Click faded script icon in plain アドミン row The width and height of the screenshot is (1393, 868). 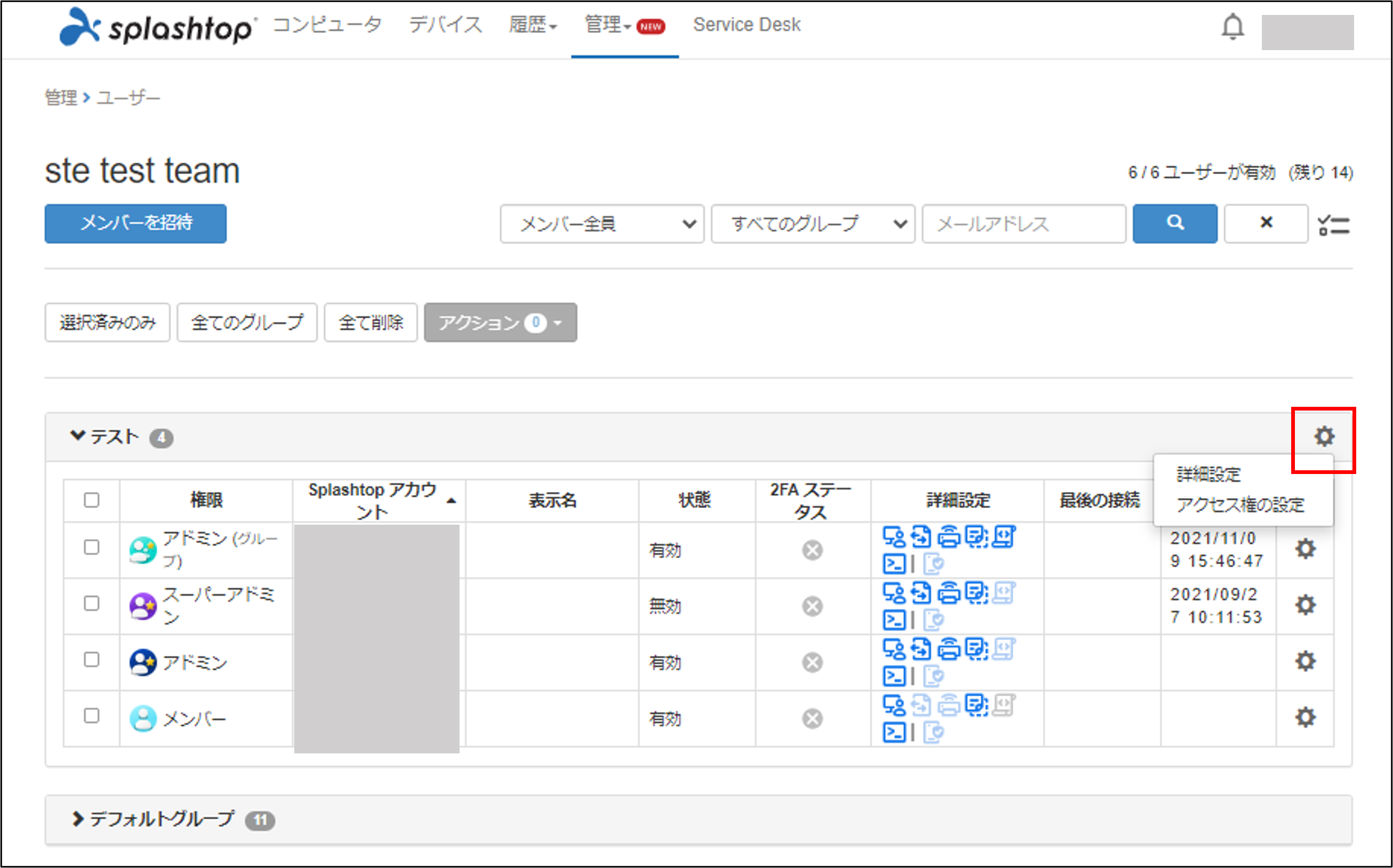1004,649
